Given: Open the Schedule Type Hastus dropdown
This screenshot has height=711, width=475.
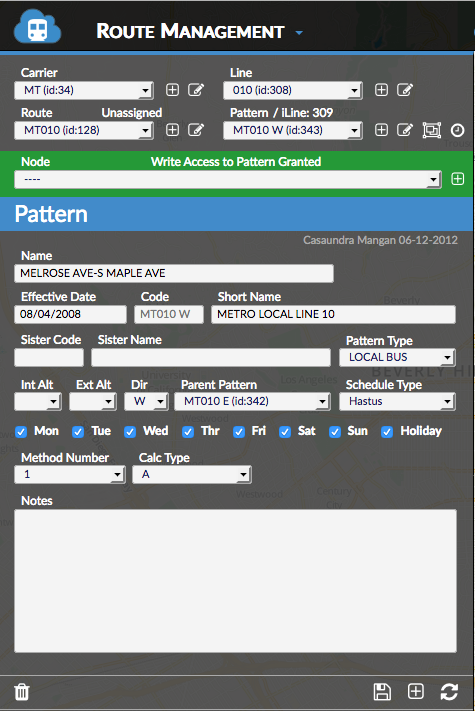Looking at the screenshot, I should tap(397, 401).
